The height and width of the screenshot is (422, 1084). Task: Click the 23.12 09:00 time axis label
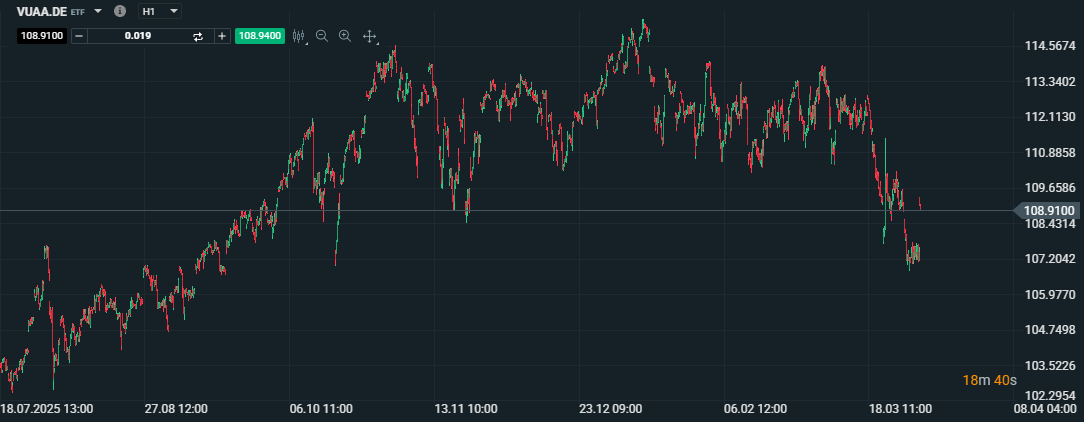click(x=611, y=408)
